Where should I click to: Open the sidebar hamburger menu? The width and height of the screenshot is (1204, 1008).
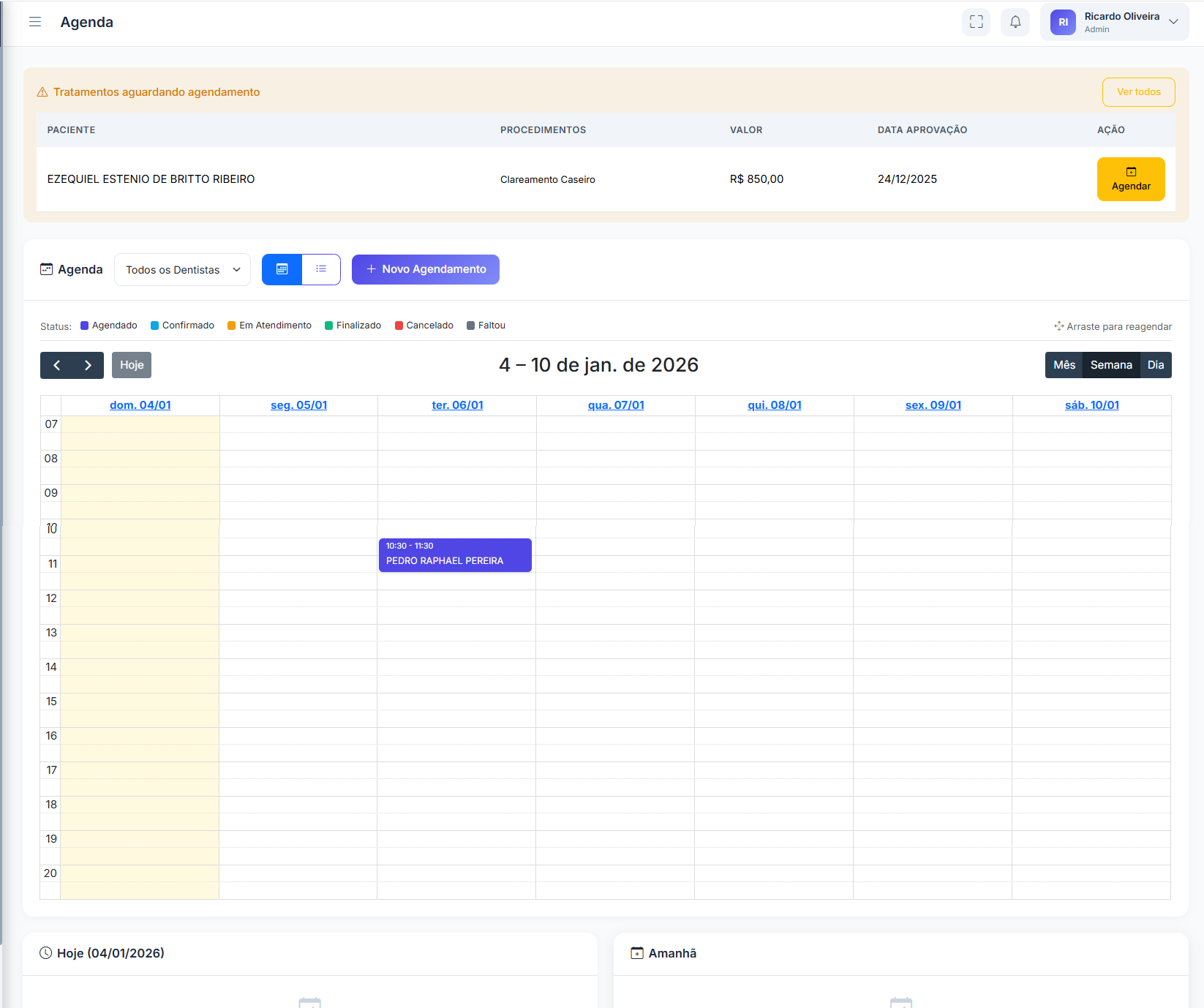coord(34,22)
